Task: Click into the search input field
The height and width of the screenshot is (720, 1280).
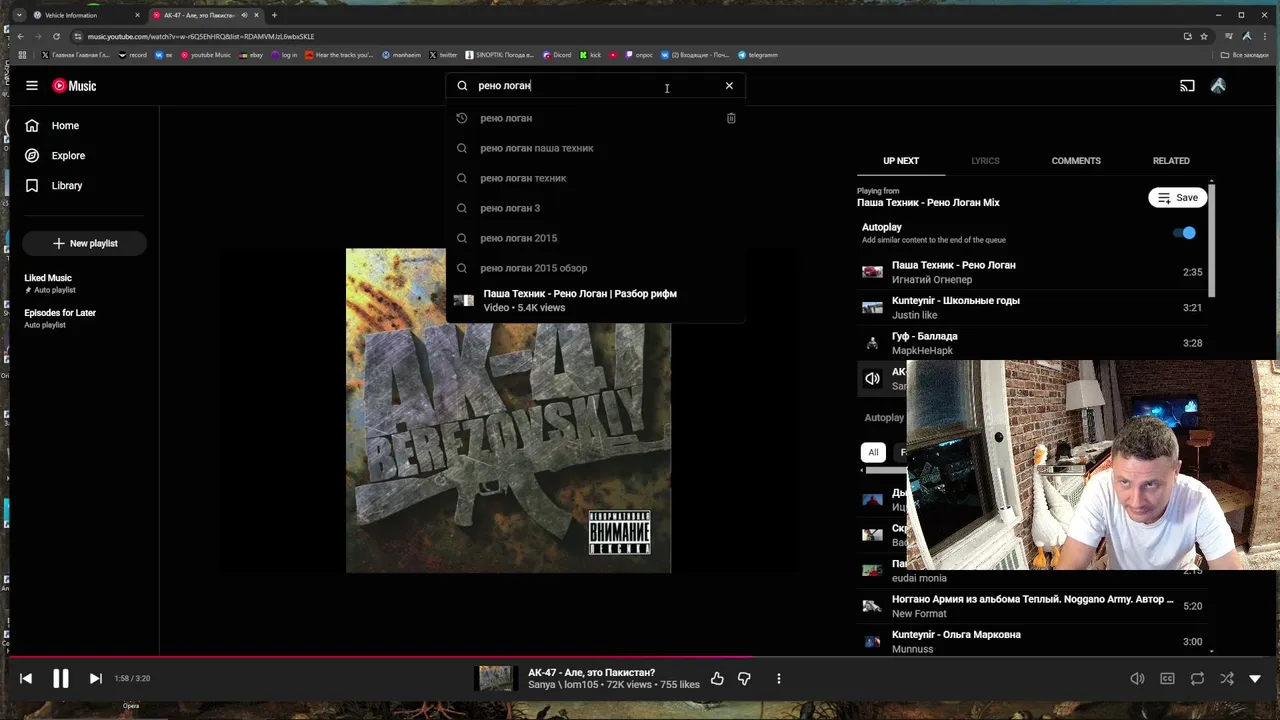Action: pos(595,86)
